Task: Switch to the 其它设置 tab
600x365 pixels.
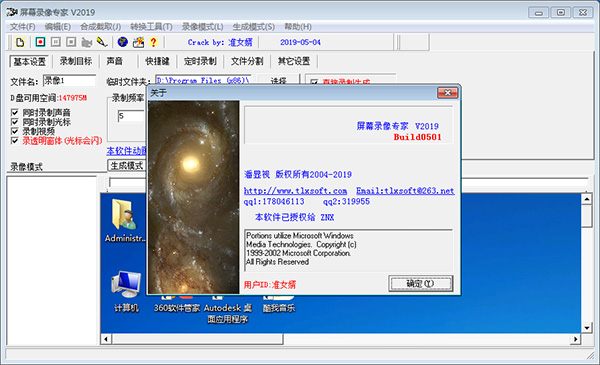Action: 293,61
